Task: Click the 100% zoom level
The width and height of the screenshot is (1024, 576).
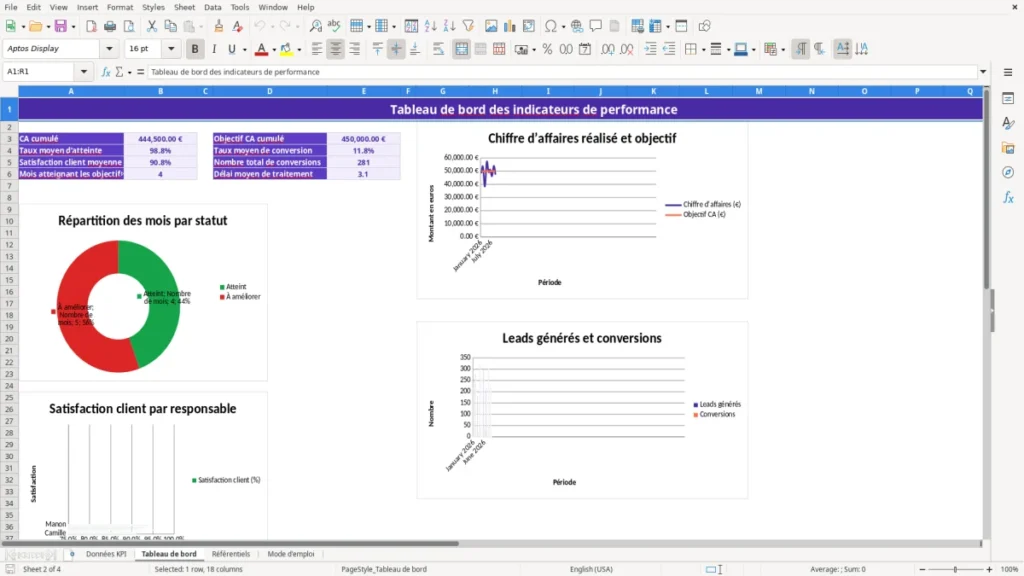Action: [1010, 569]
